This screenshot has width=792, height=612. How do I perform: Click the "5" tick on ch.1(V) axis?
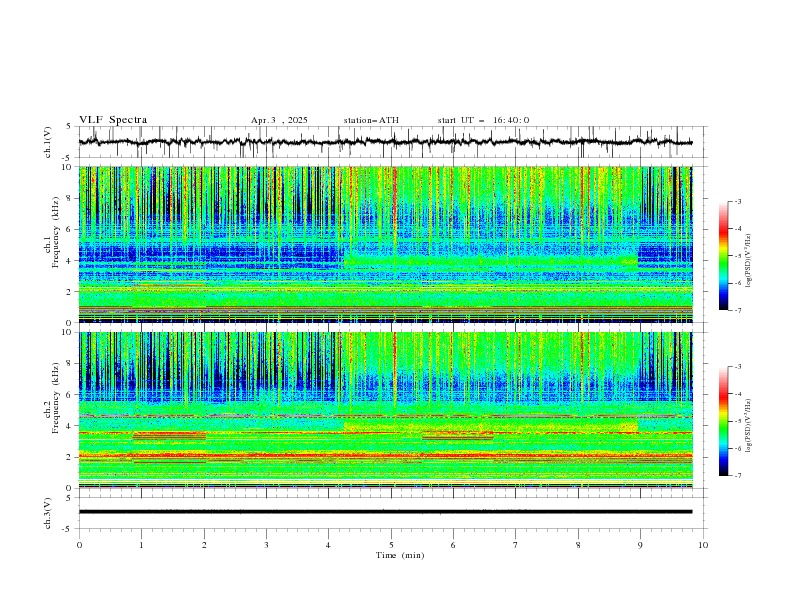(x=70, y=127)
